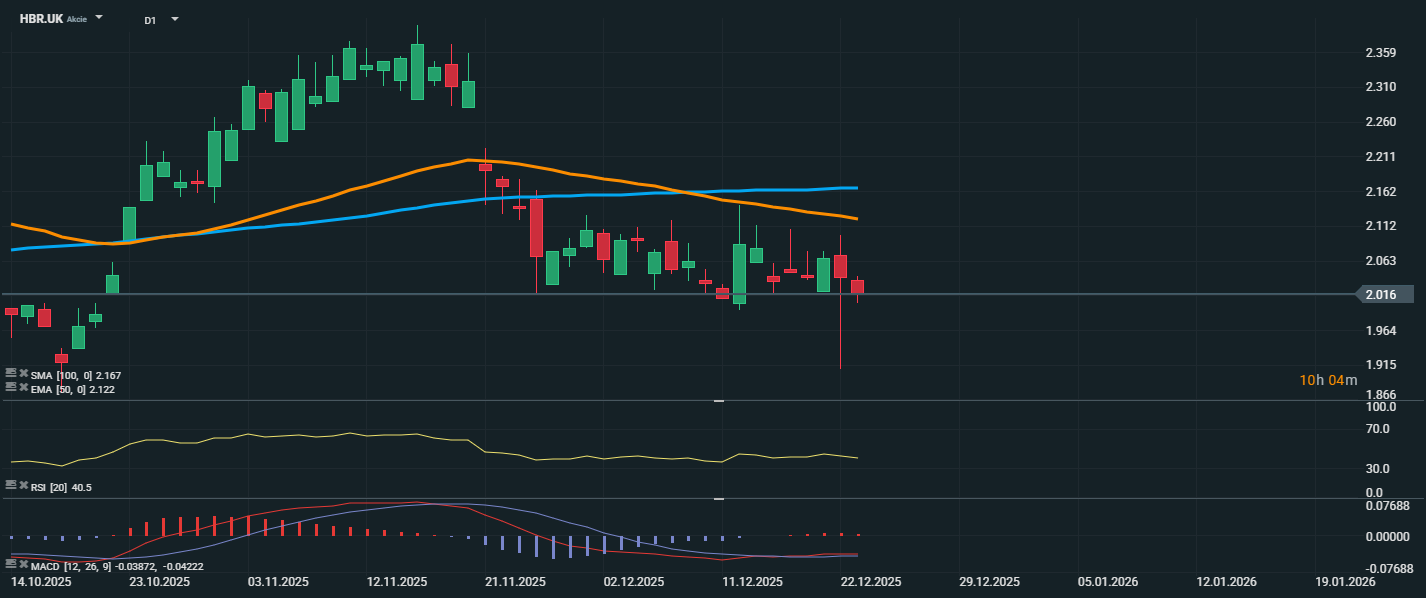The height and width of the screenshot is (598, 1426).
Task: Click the D1 interval label
Action: (x=150, y=19)
